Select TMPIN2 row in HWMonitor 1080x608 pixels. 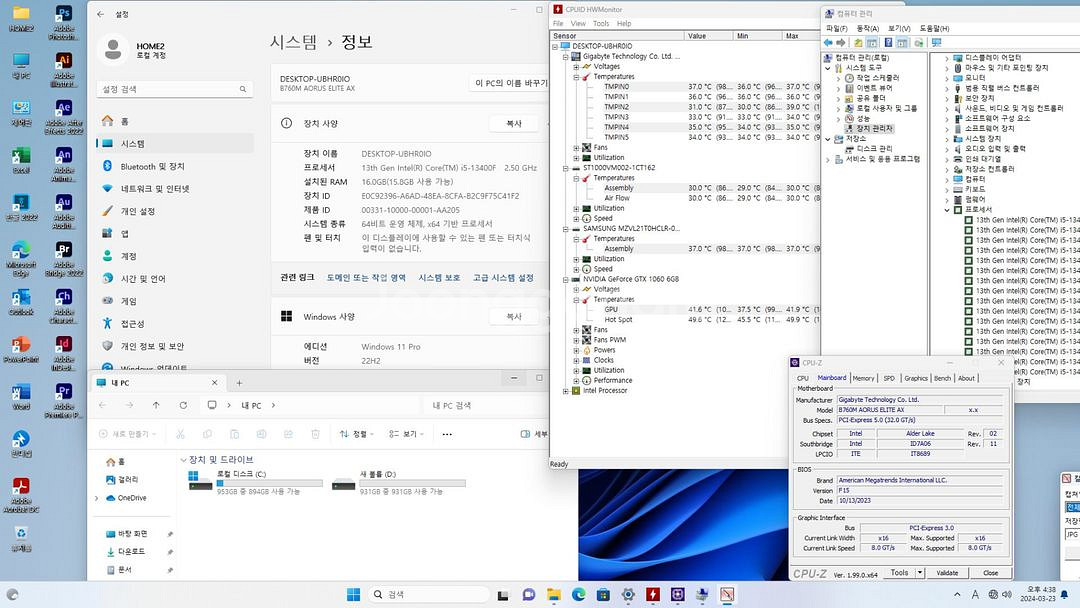(x=616, y=107)
